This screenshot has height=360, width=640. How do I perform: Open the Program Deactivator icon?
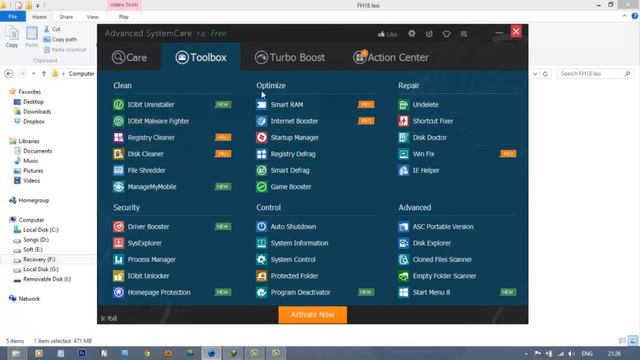pos(262,292)
